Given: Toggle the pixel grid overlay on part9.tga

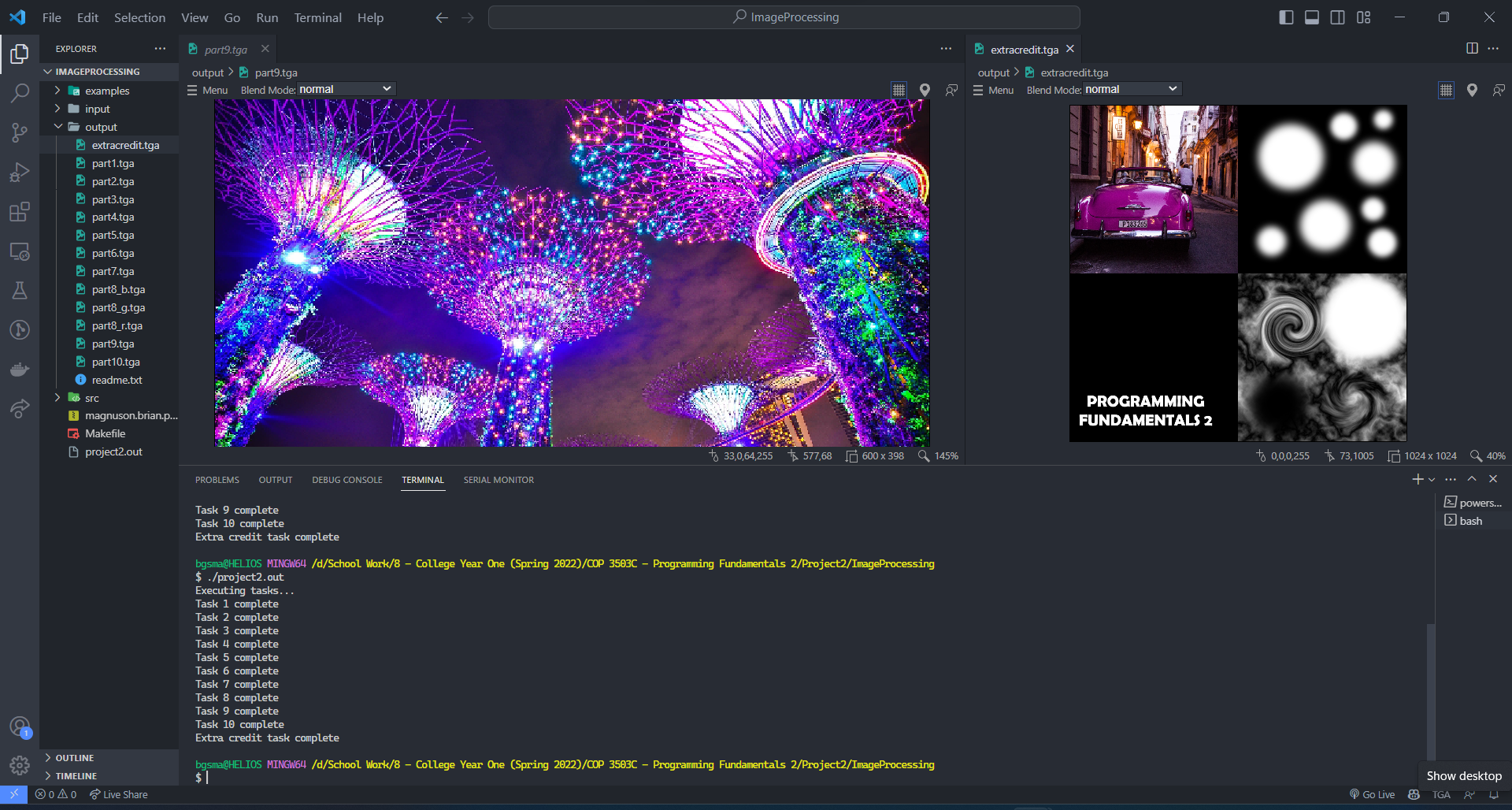Looking at the screenshot, I should point(899,89).
